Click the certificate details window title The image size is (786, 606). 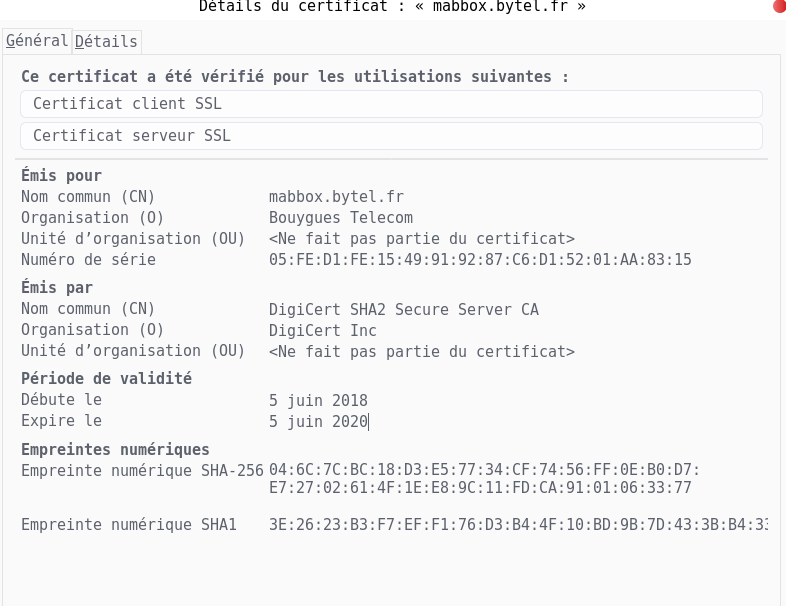tap(392, 7)
